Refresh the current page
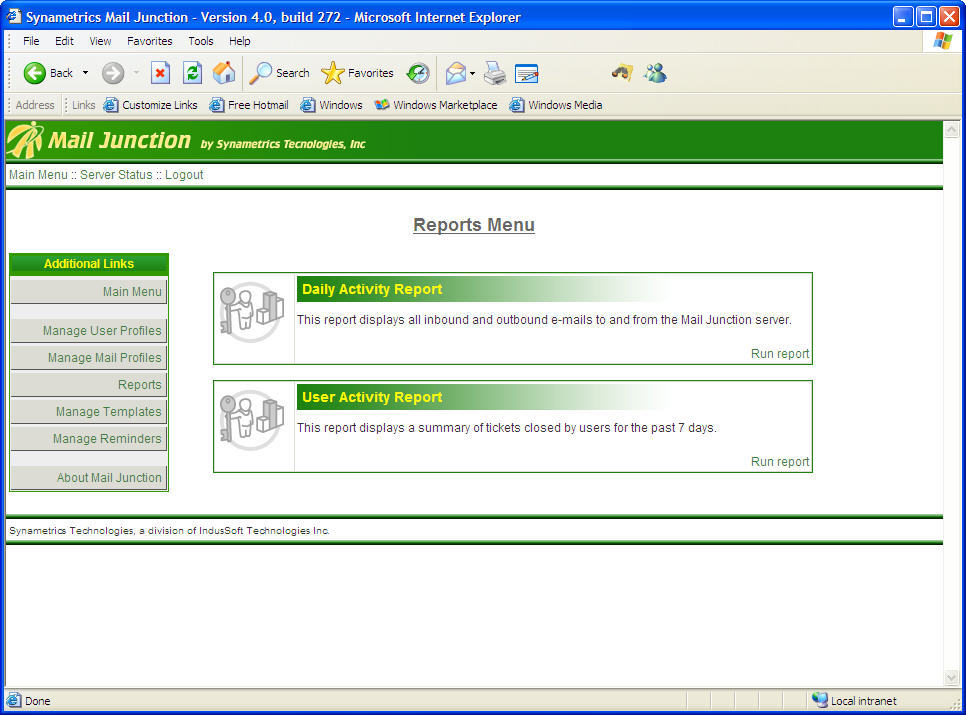 coord(192,72)
